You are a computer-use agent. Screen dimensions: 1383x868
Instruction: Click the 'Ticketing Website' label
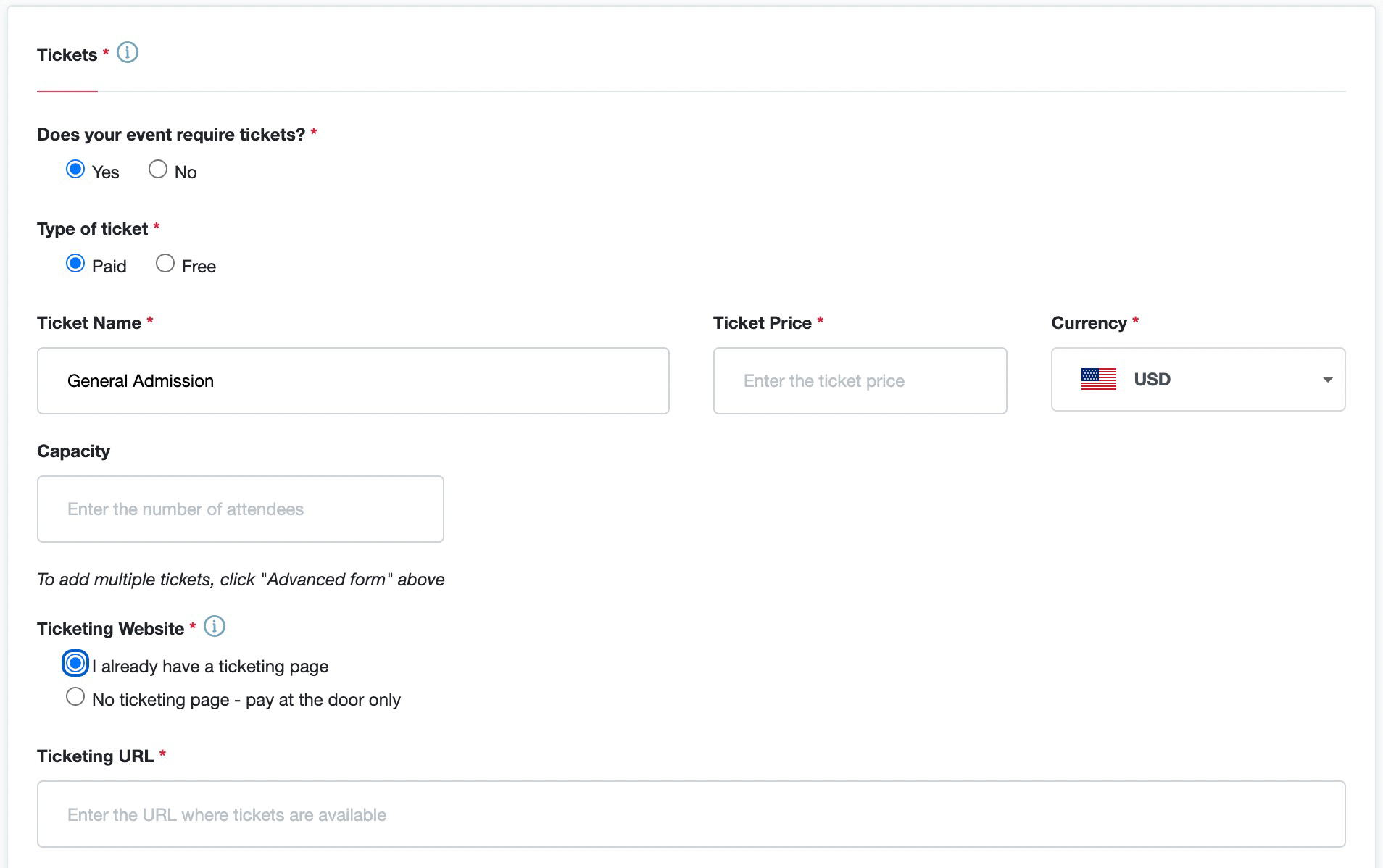coord(111,629)
